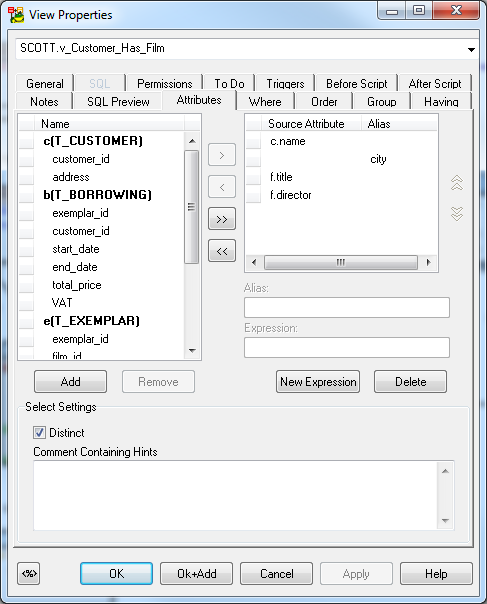The height and width of the screenshot is (604, 487).
Task: Click Comment Containing Hints scroll up arrow
Action: point(445,471)
